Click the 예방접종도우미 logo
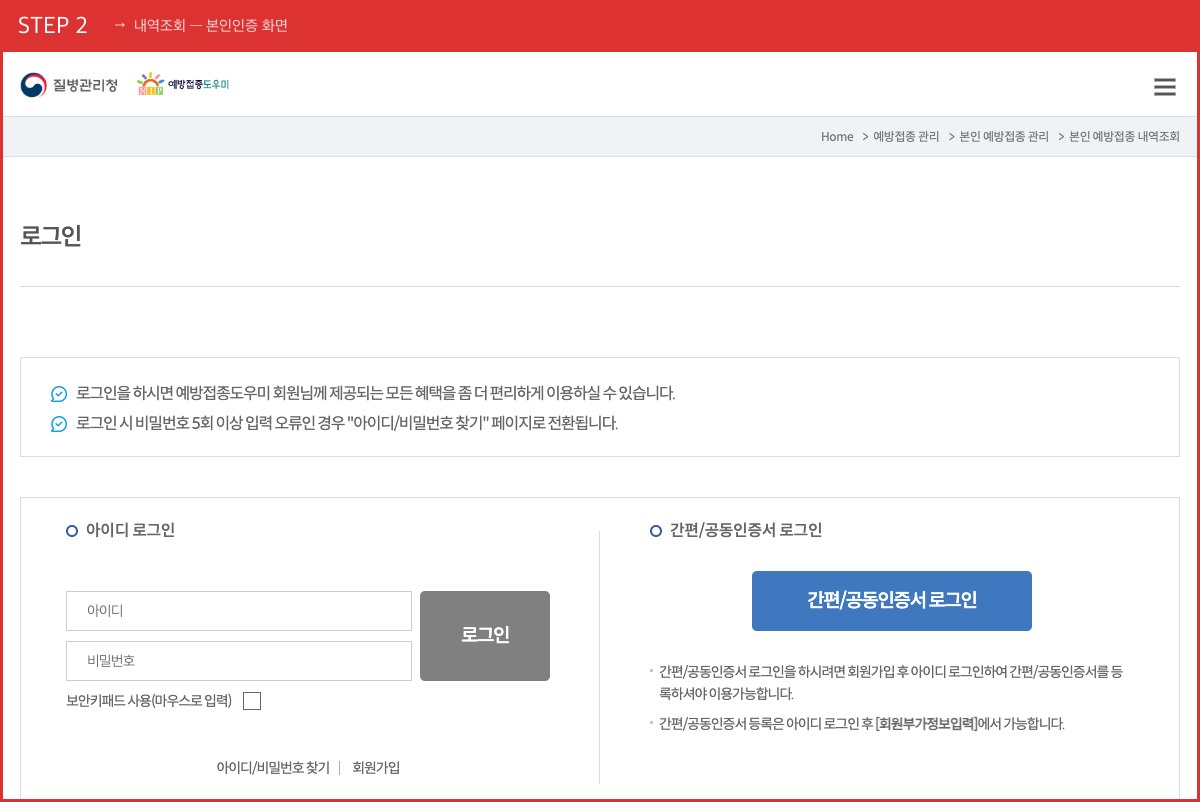This screenshot has height=802, width=1200. [x=183, y=85]
